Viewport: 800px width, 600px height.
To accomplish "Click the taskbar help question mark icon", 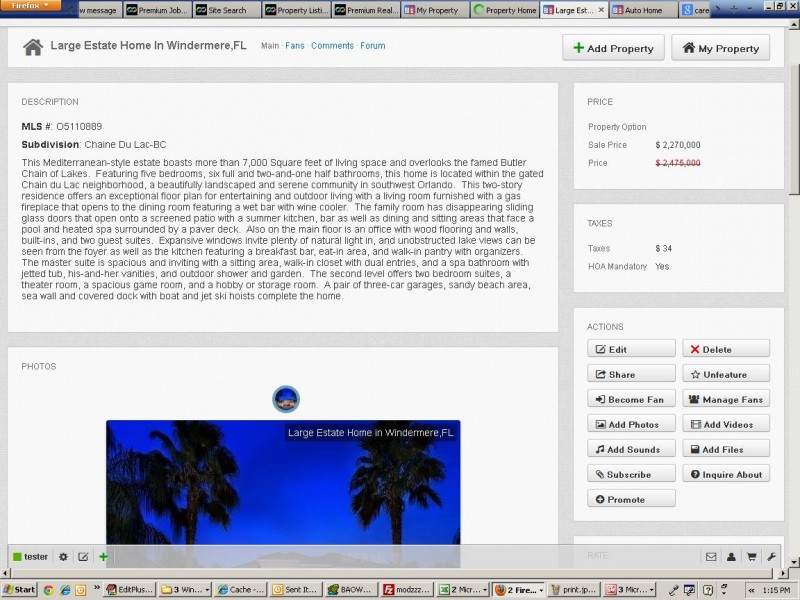I will 708,590.
